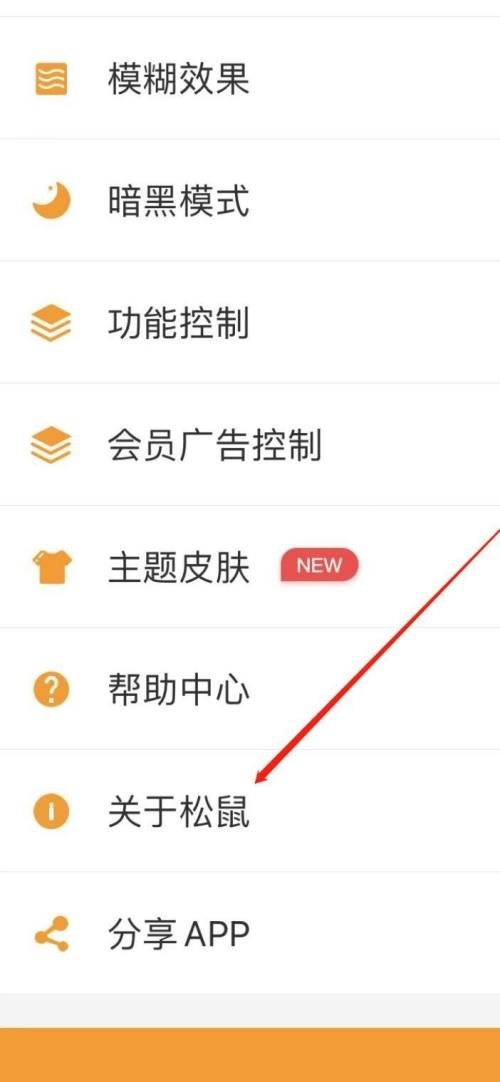500x1082 pixels.
Task: Open the 帮助中心 text link
Action: tap(179, 689)
